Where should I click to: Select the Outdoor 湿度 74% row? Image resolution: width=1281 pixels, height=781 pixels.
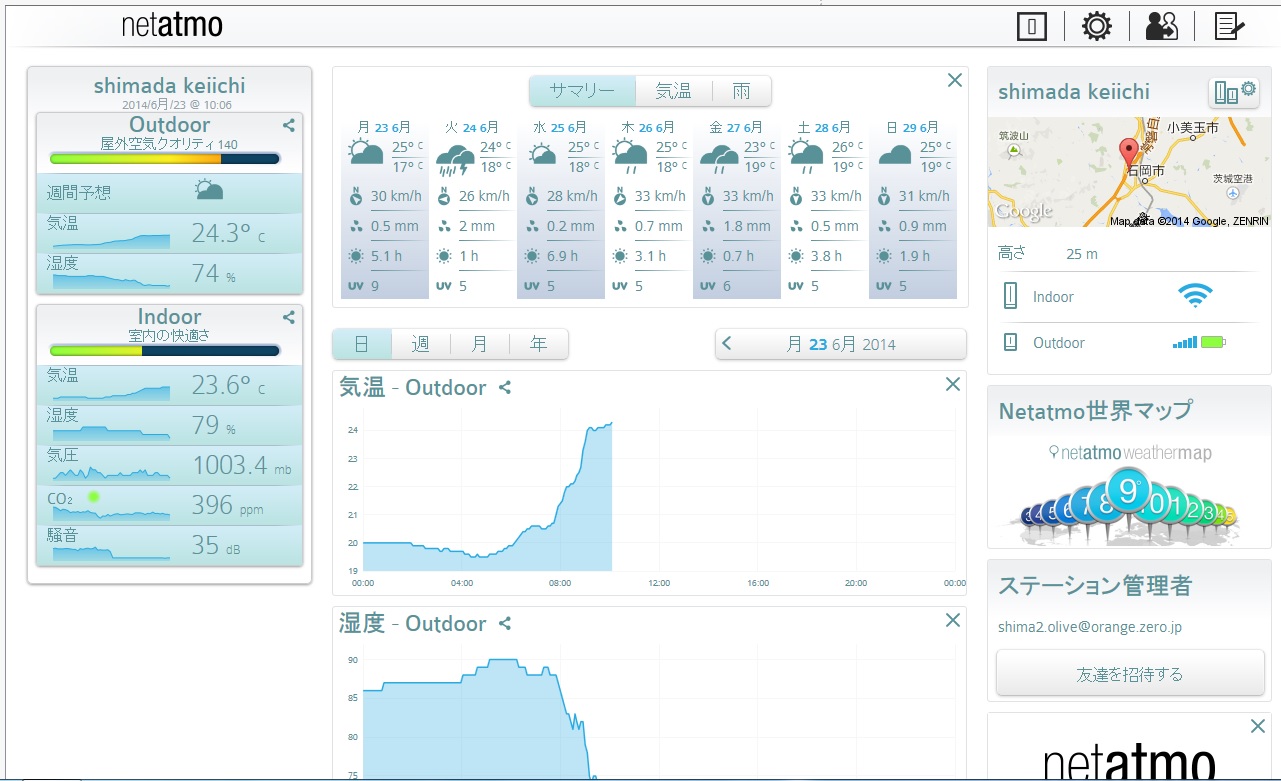(x=169, y=273)
